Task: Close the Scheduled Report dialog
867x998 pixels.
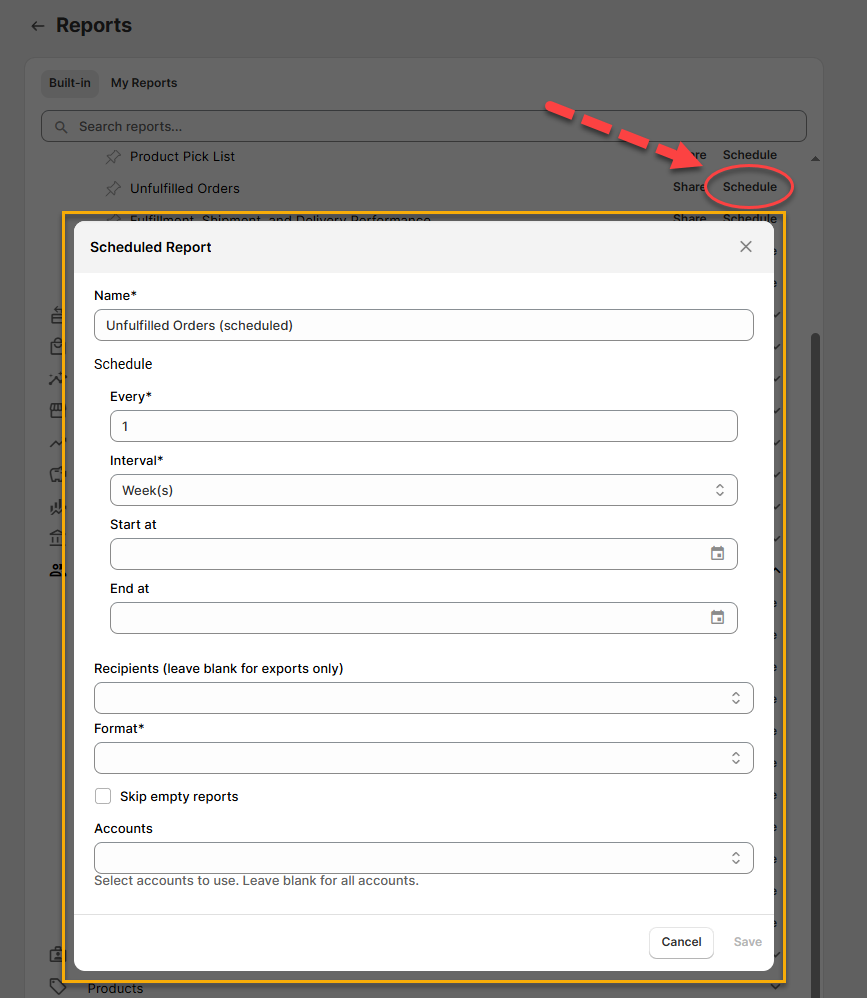Action: point(745,247)
